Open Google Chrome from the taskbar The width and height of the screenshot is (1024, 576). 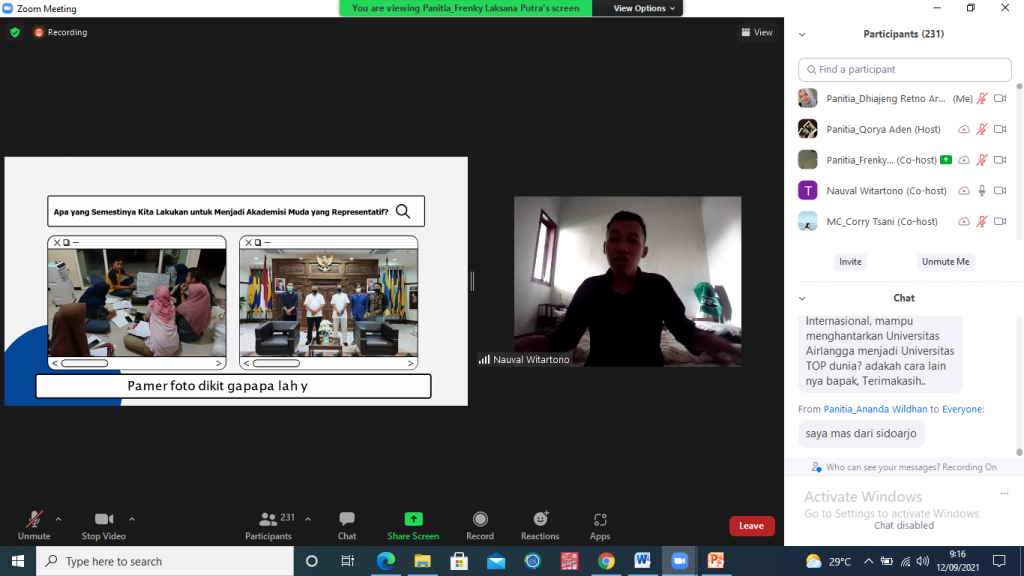pyautogui.click(x=606, y=561)
